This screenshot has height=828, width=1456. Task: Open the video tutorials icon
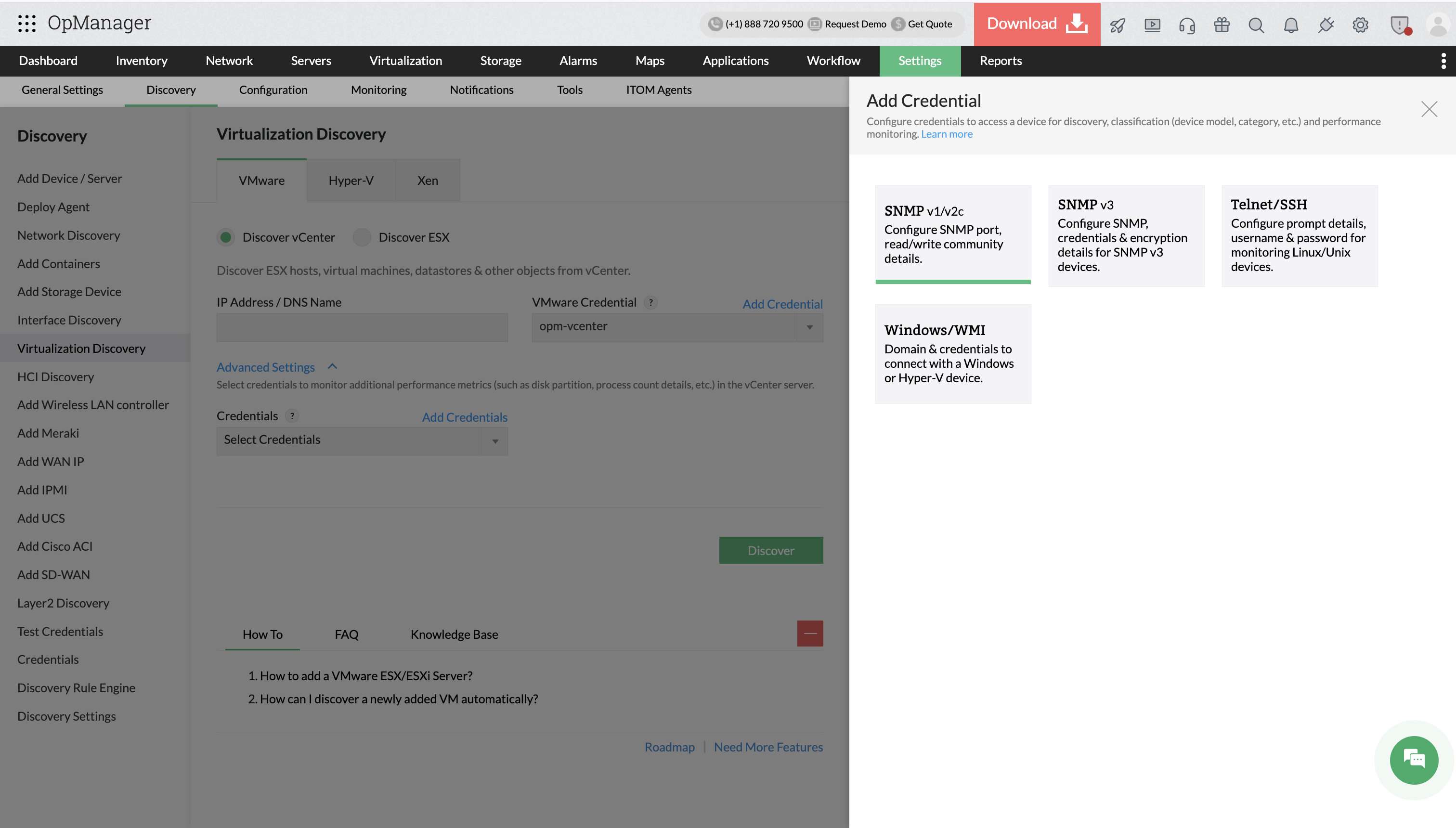pos(1152,25)
